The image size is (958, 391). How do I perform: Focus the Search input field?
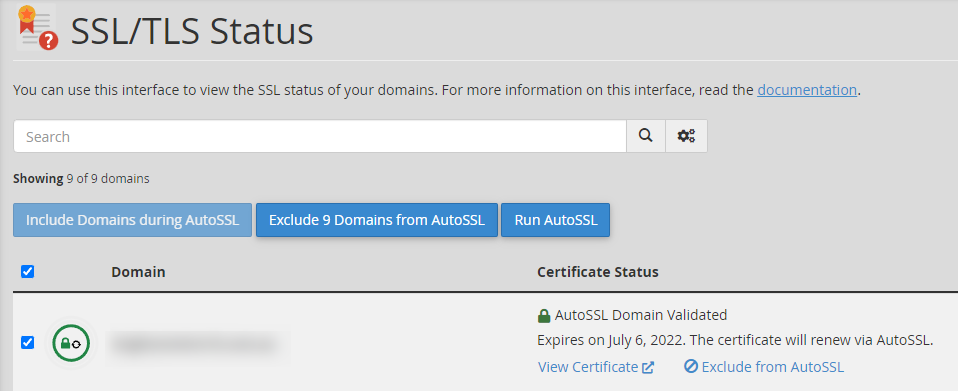point(320,136)
